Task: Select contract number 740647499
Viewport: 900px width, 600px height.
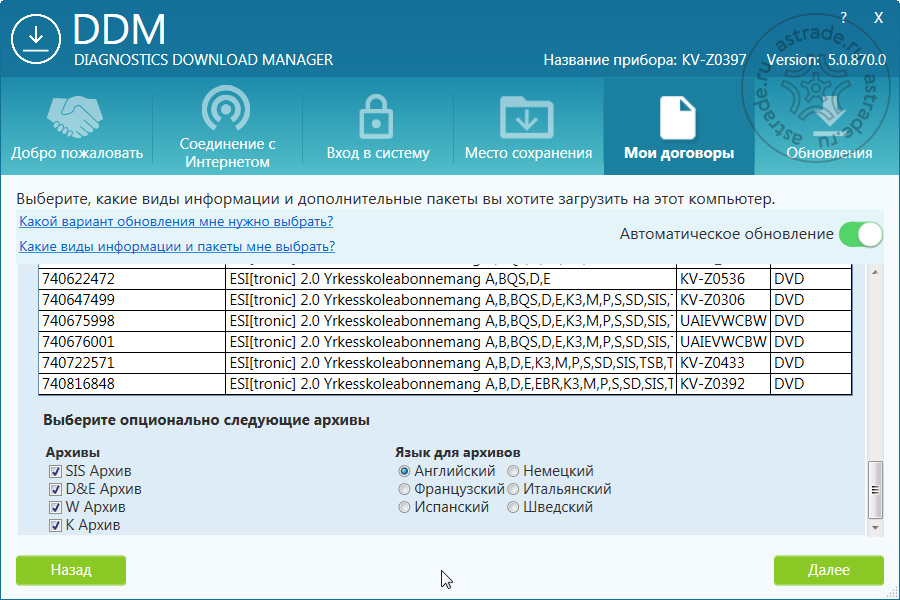Action: [132, 300]
